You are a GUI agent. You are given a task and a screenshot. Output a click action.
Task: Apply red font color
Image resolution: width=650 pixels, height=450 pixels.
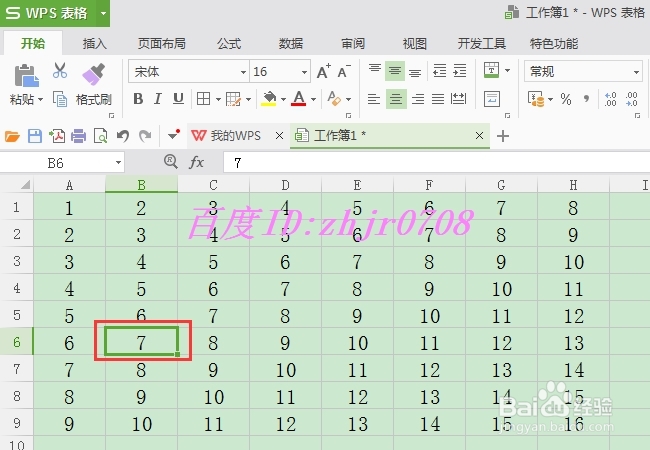[298, 99]
